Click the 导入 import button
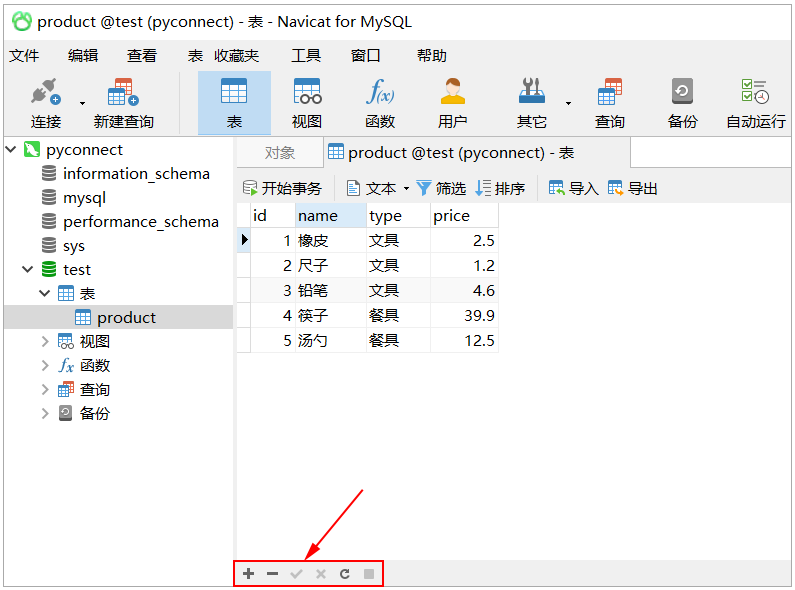The image size is (795, 590). 573,189
